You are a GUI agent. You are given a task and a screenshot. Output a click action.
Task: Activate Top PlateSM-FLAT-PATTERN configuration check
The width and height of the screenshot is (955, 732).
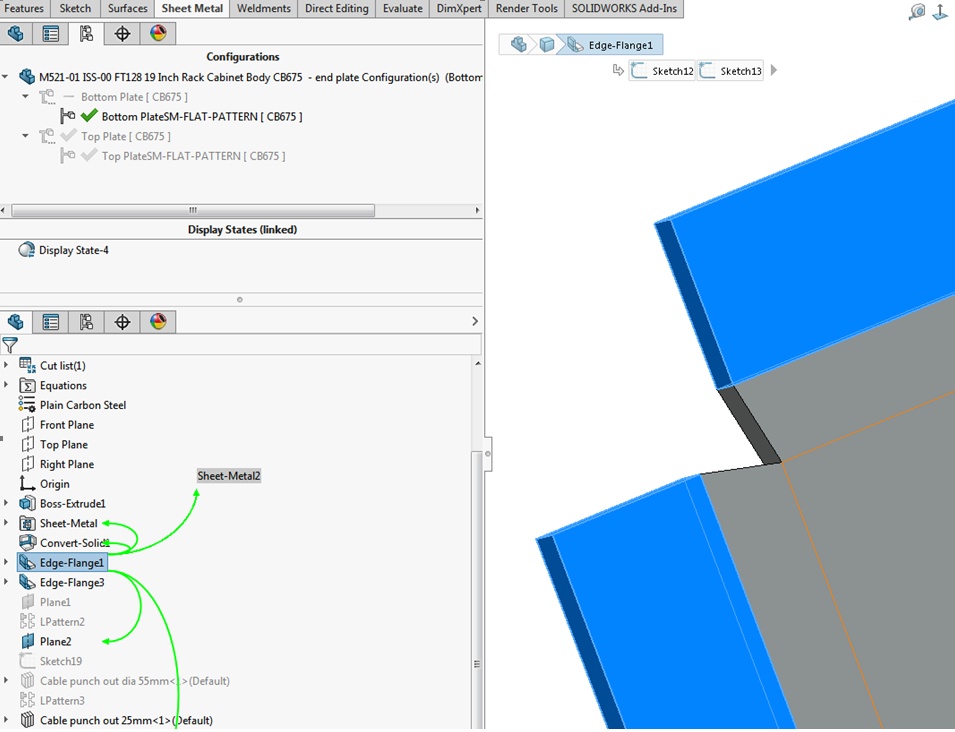pyautogui.click(x=89, y=155)
